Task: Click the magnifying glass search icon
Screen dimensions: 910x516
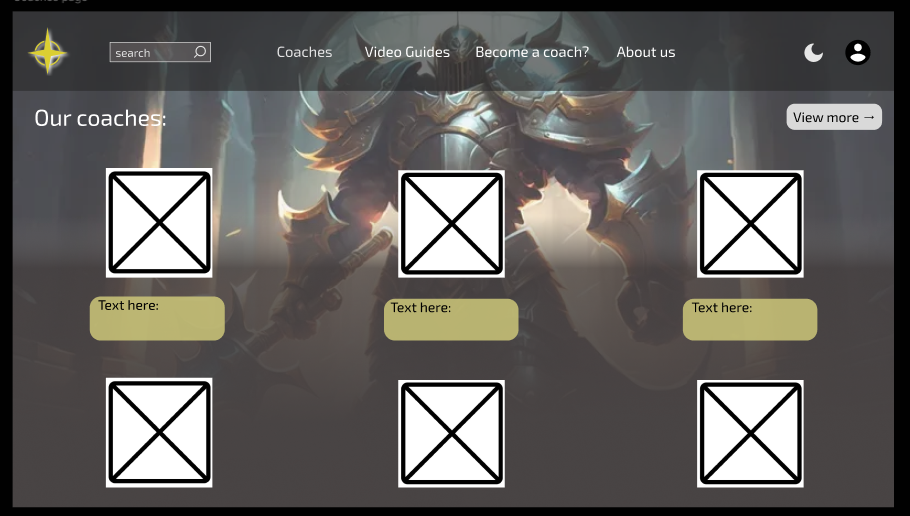Action: [200, 52]
